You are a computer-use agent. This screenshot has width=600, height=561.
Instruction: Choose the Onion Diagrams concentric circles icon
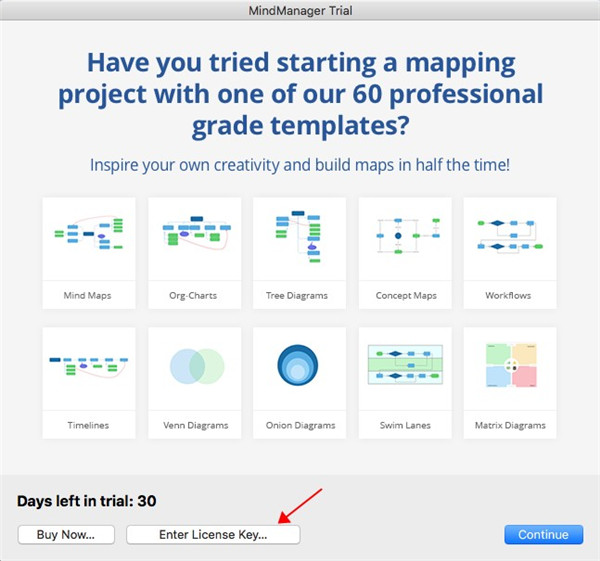(297, 365)
